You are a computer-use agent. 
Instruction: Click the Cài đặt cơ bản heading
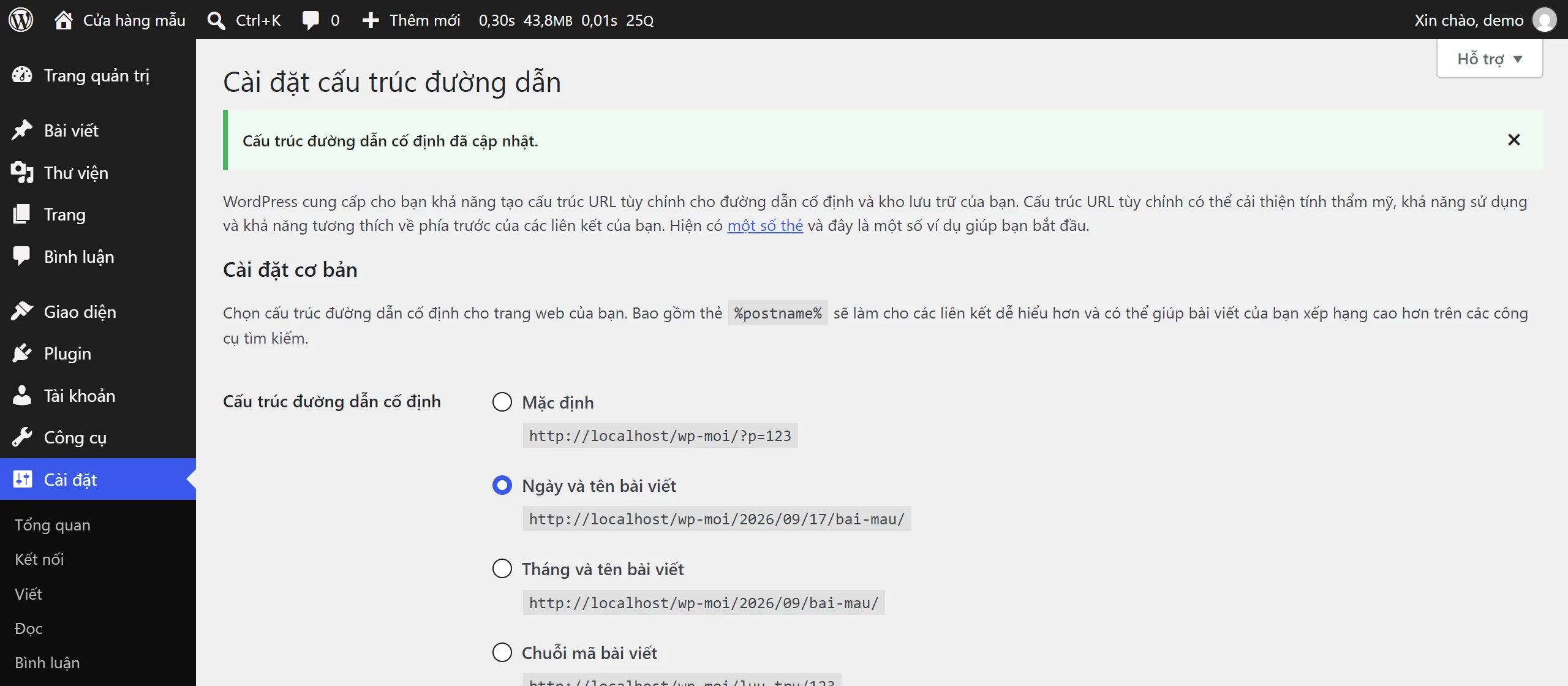point(290,269)
